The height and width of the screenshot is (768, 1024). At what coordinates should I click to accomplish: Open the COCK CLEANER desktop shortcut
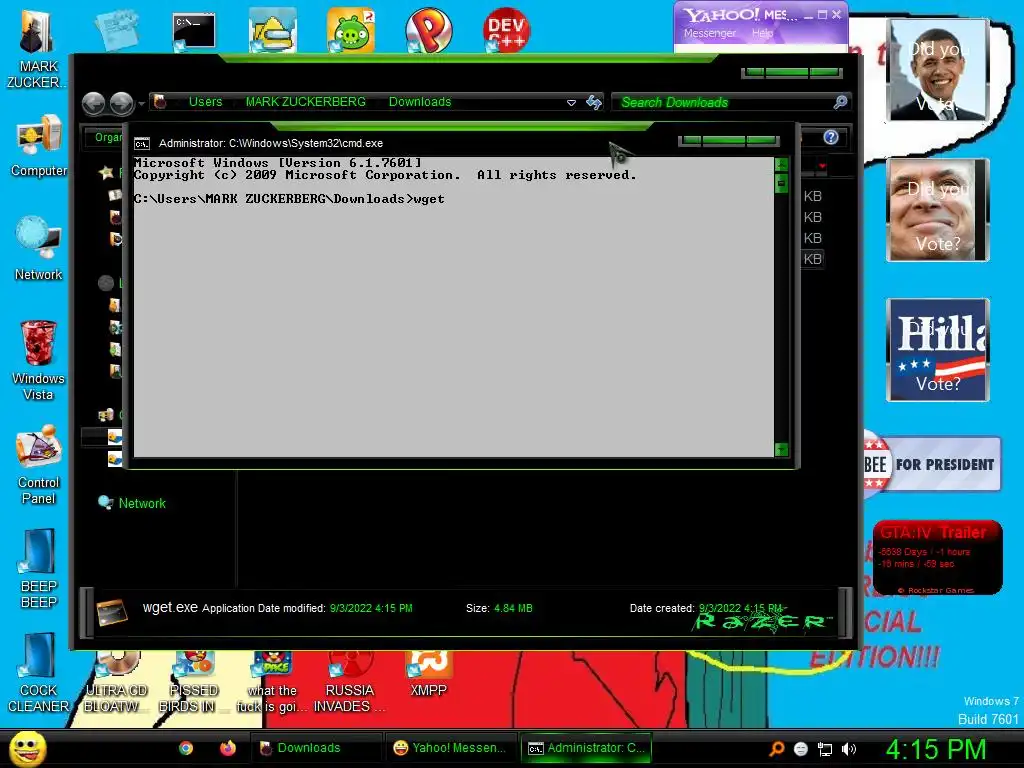(x=38, y=673)
